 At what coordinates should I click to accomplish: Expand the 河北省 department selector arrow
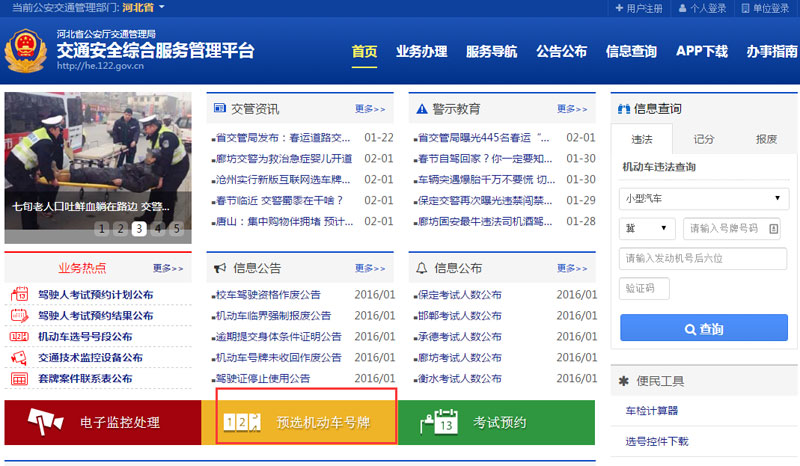click(x=162, y=7)
